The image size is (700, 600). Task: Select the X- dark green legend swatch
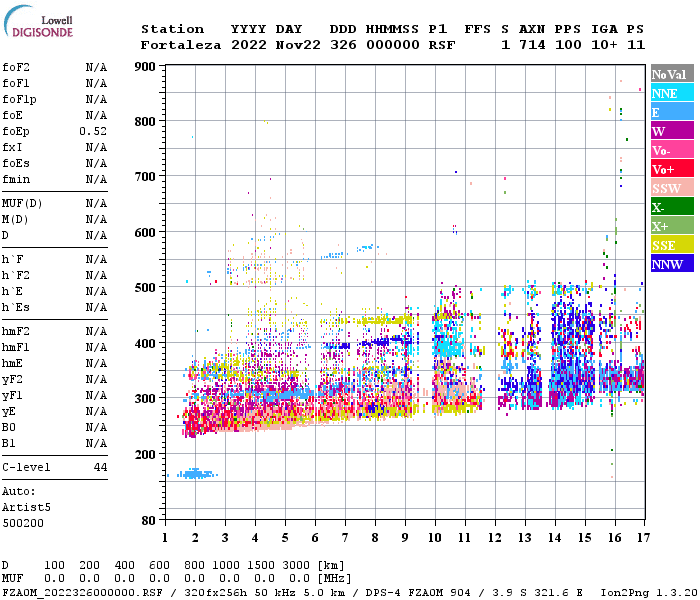pos(672,207)
